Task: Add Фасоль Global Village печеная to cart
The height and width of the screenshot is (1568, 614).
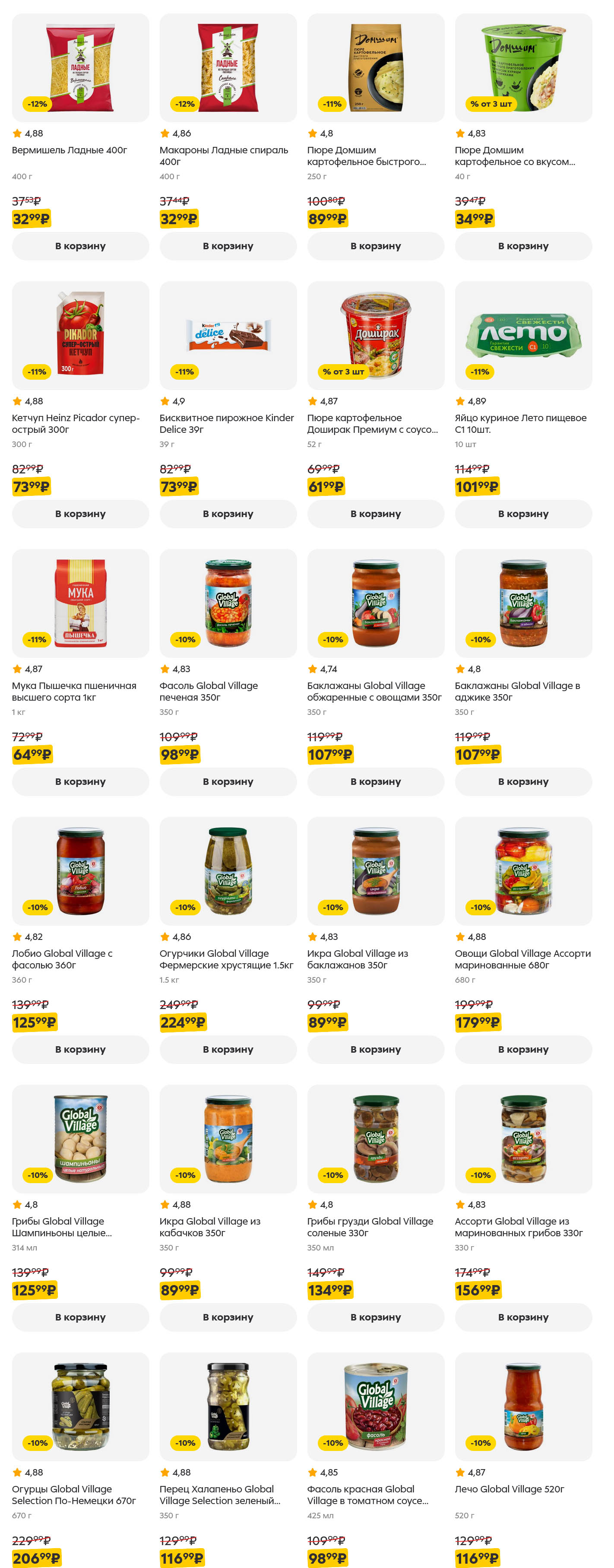Action: pos(228,781)
